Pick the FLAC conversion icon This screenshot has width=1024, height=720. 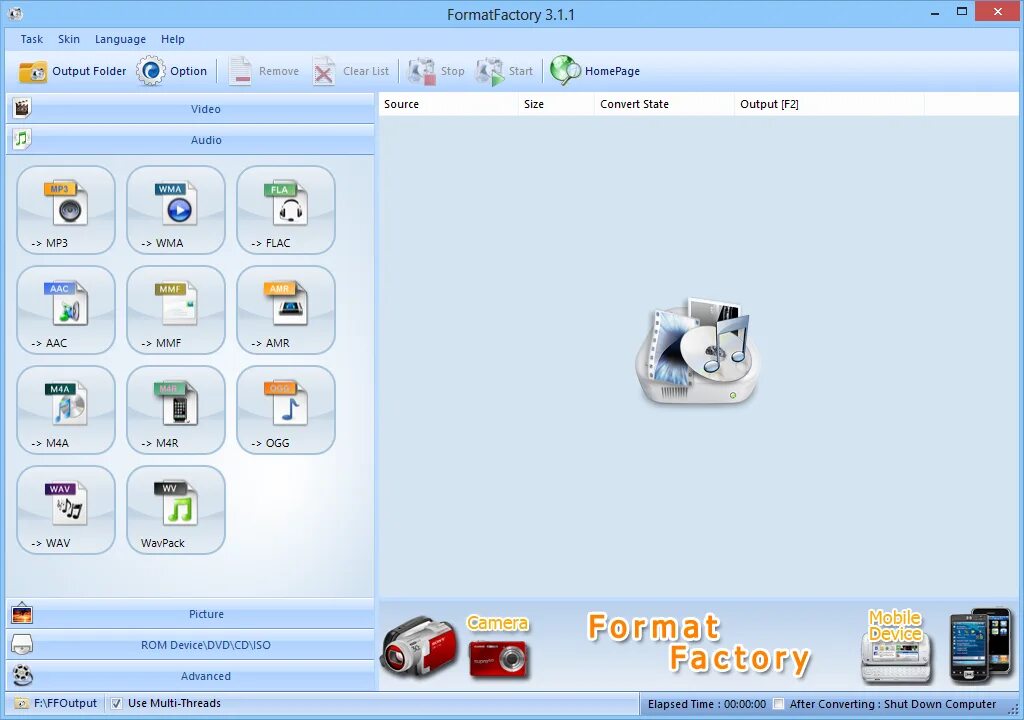[286, 210]
